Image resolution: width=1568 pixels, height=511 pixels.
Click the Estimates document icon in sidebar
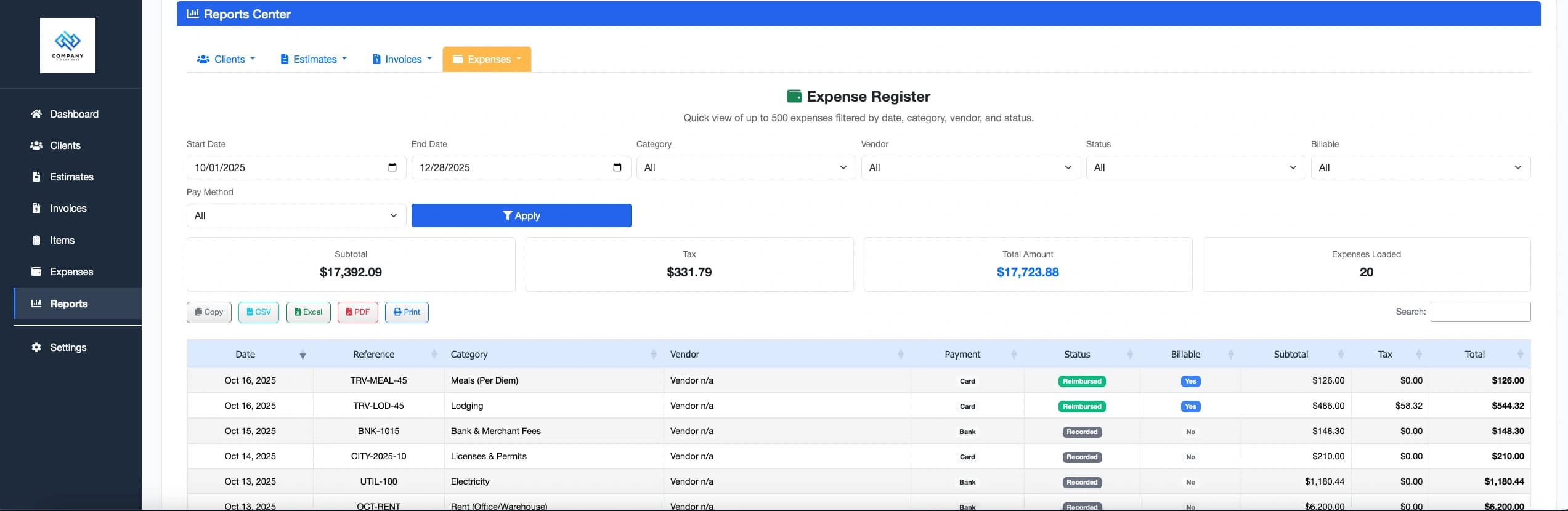tap(36, 177)
